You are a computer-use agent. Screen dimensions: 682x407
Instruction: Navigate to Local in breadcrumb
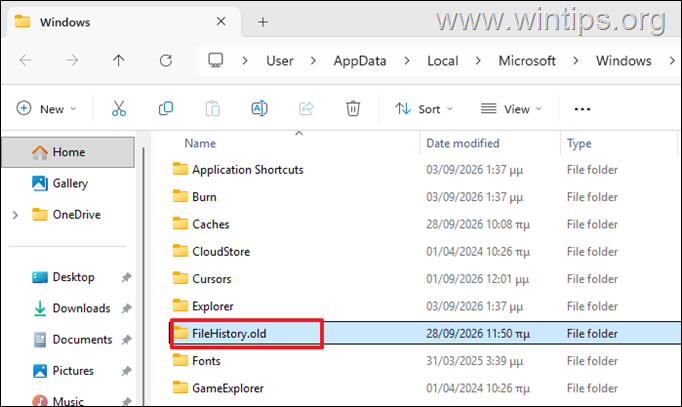442,60
